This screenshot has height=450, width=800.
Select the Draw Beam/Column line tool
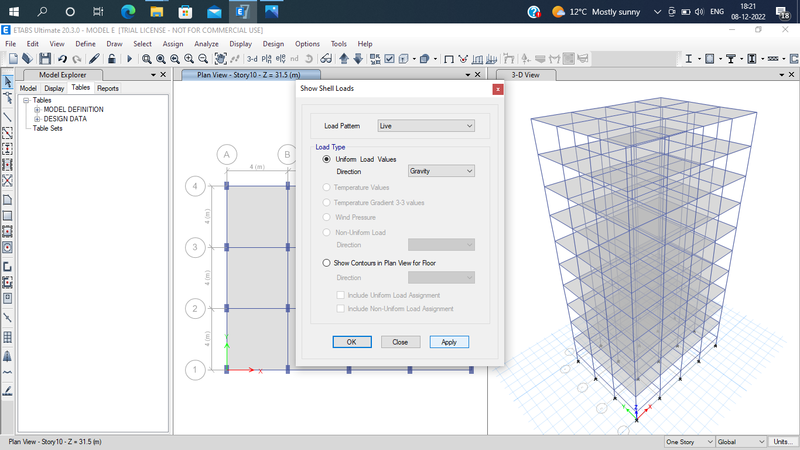8,117
